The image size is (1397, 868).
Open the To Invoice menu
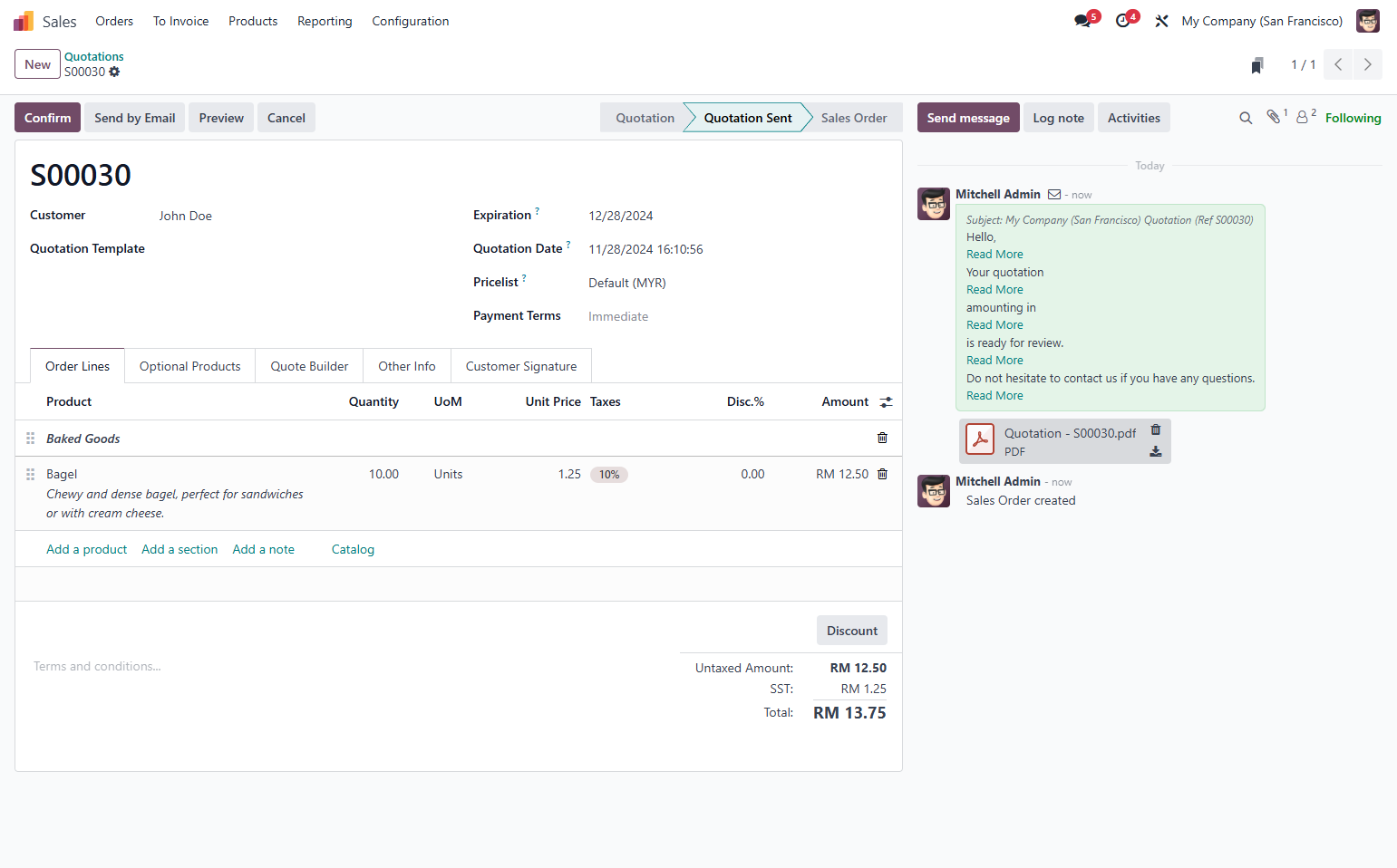coord(180,21)
